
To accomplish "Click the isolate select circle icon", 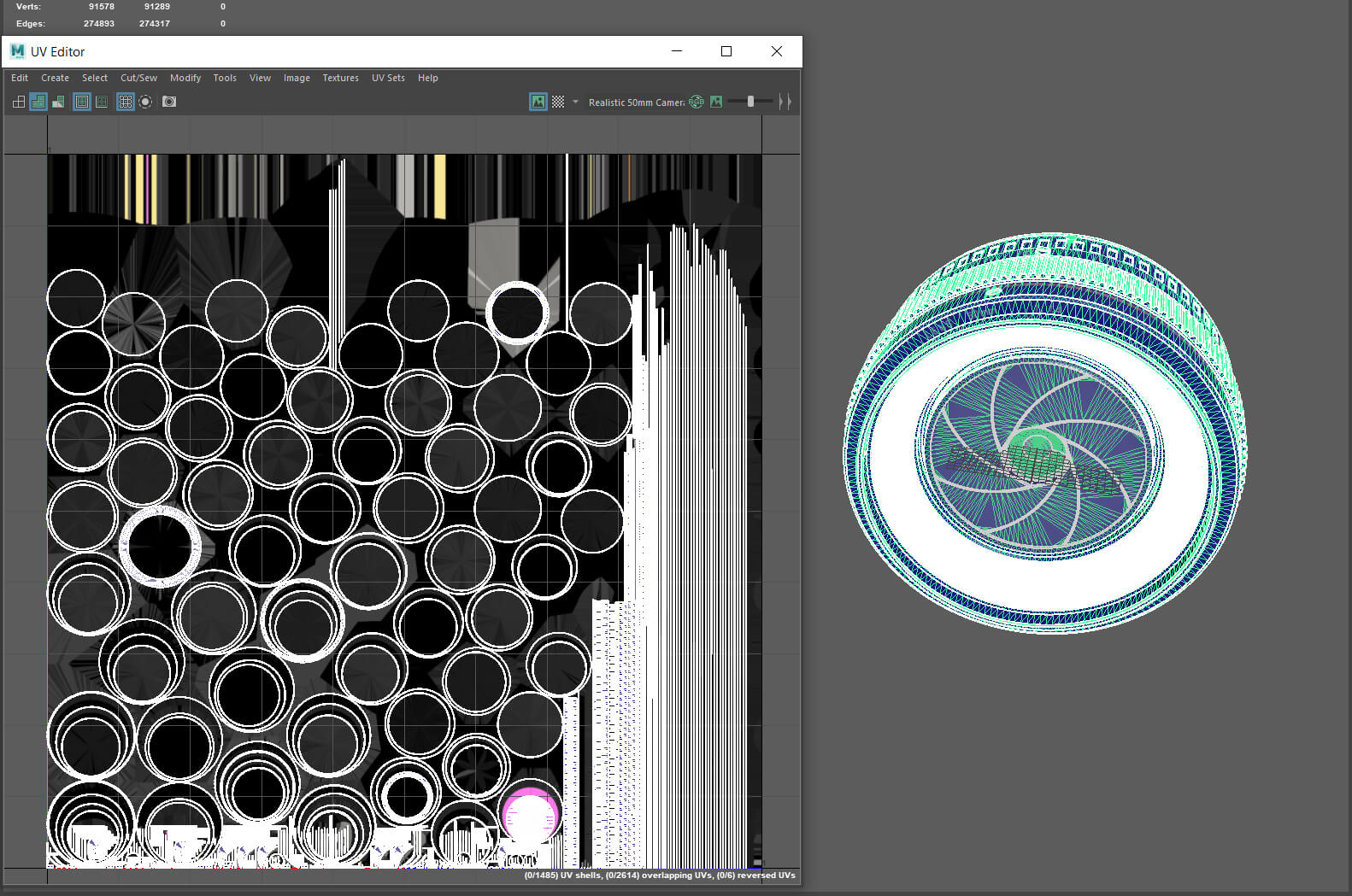I will point(146,102).
